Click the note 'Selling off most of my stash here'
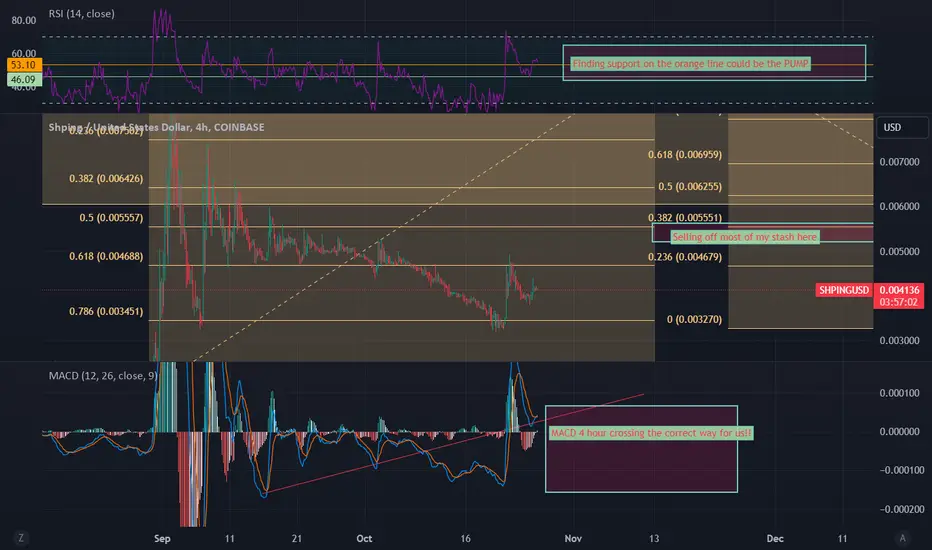The height and width of the screenshot is (550, 932). click(744, 237)
